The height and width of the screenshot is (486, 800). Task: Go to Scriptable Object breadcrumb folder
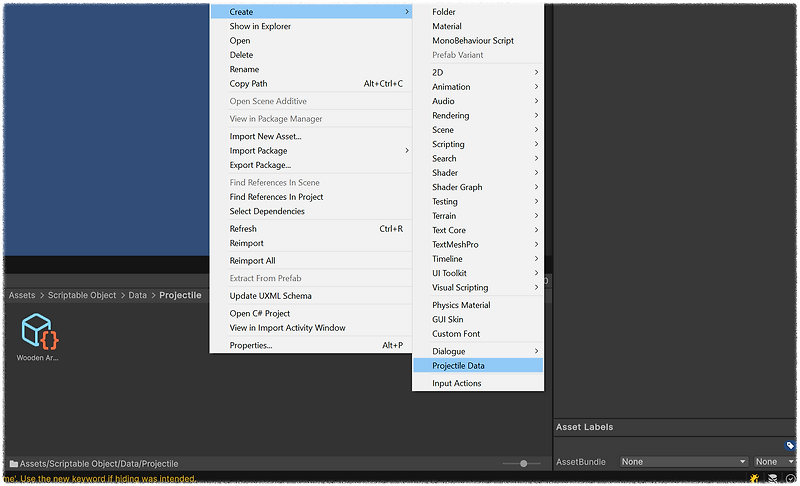pos(82,295)
